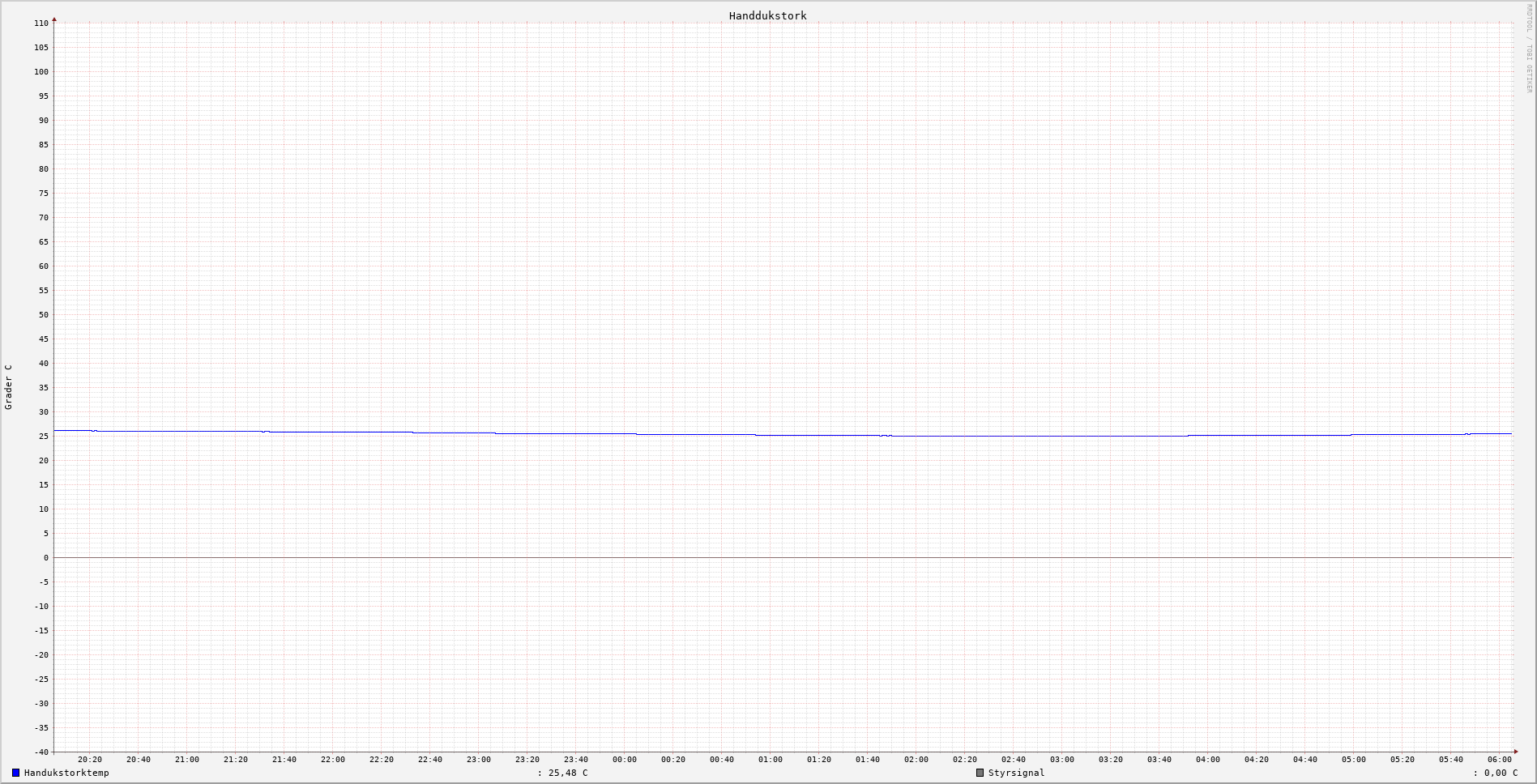Click the -40 y-axis tick label
1537x784 pixels.
pos(41,752)
